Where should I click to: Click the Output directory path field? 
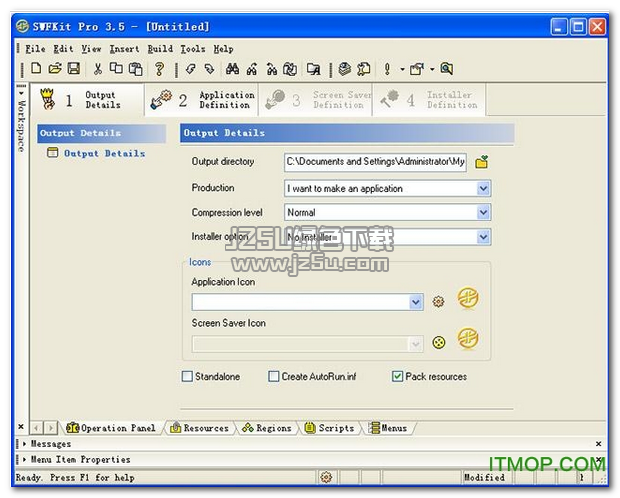tap(375, 162)
